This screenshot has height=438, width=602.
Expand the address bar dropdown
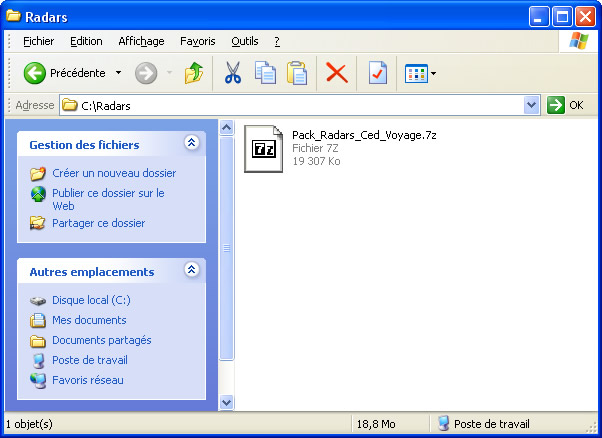click(531, 105)
